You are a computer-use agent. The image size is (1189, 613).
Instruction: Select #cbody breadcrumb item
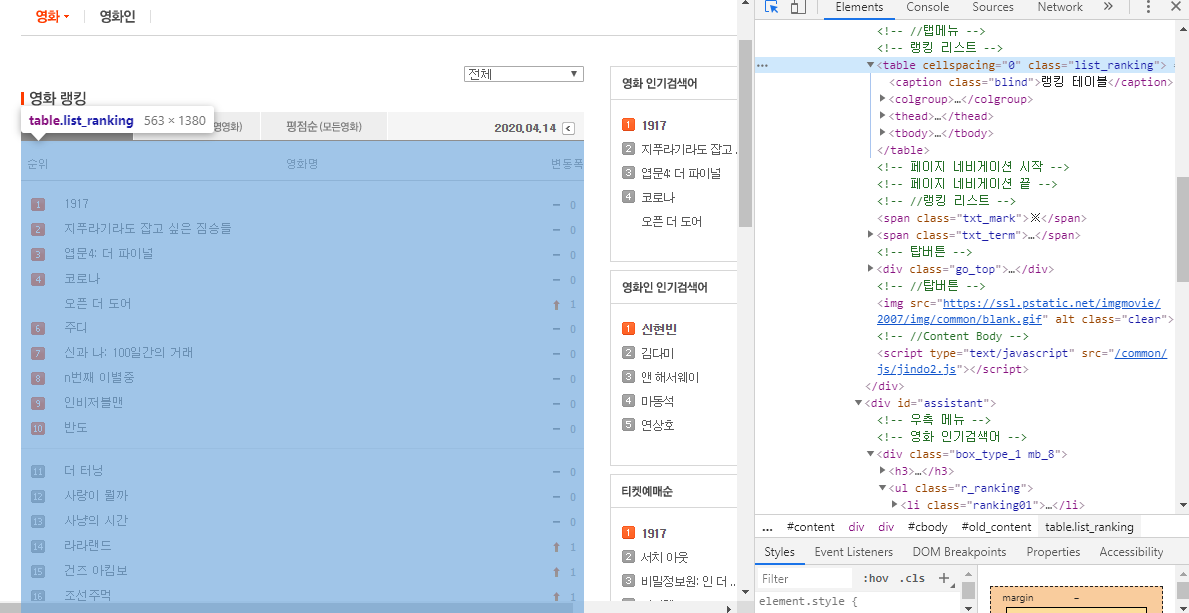point(927,527)
